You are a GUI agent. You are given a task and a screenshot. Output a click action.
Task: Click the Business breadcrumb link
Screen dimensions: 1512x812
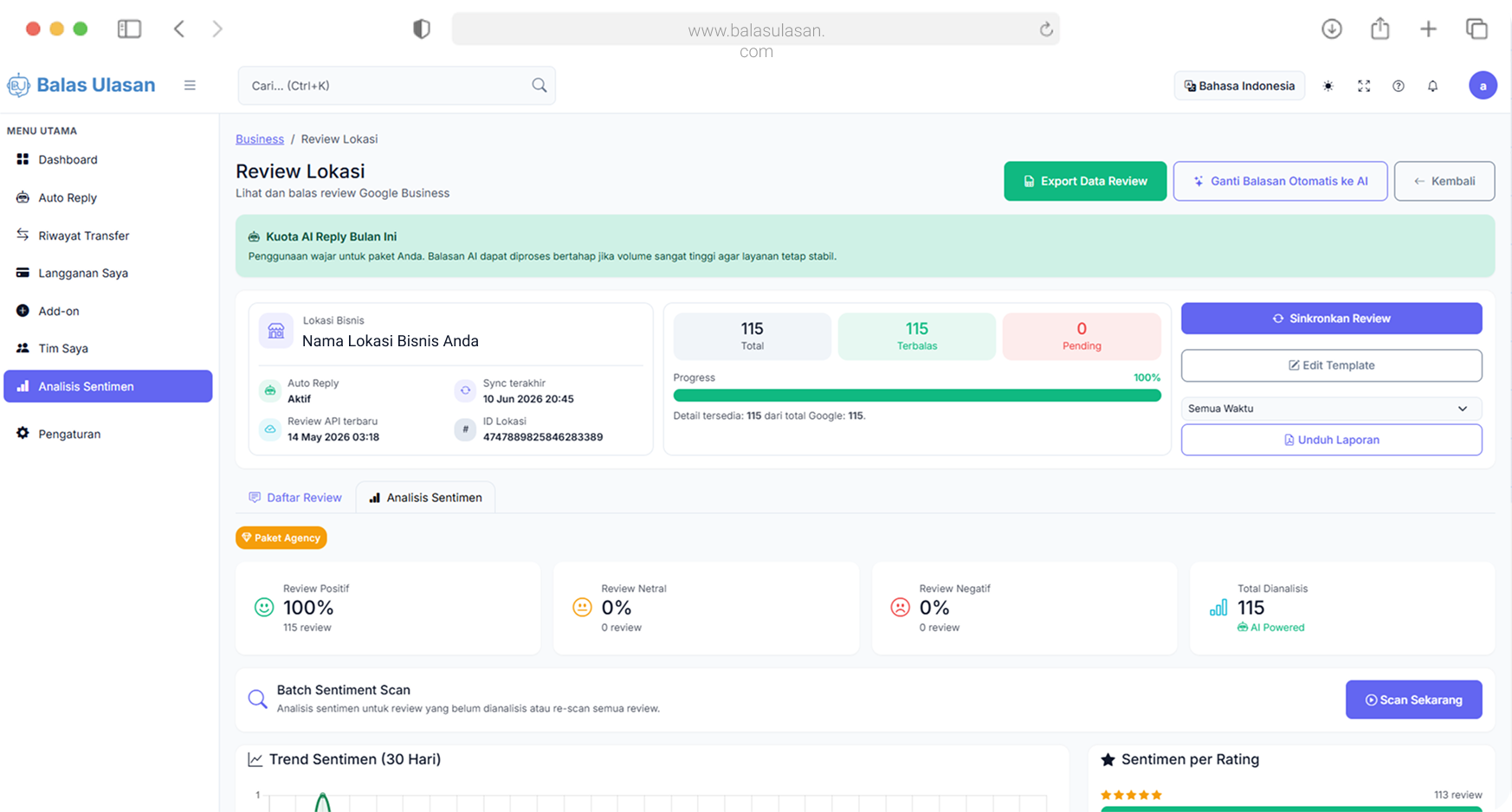click(x=260, y=139)
